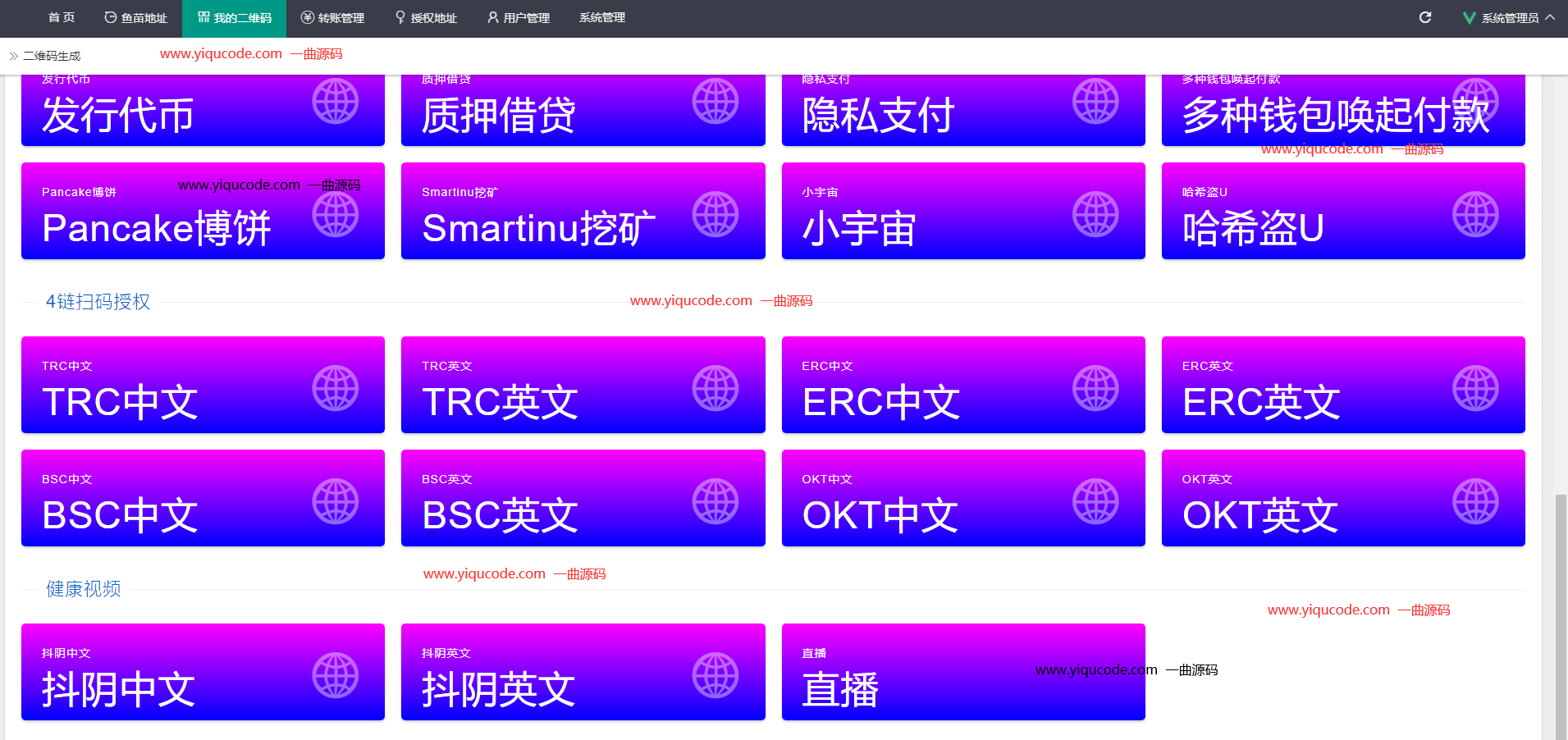Screen dimensions: 1568x740
Task: Click the globe icon on 质押借贷 card
Action: pos(715,101)
